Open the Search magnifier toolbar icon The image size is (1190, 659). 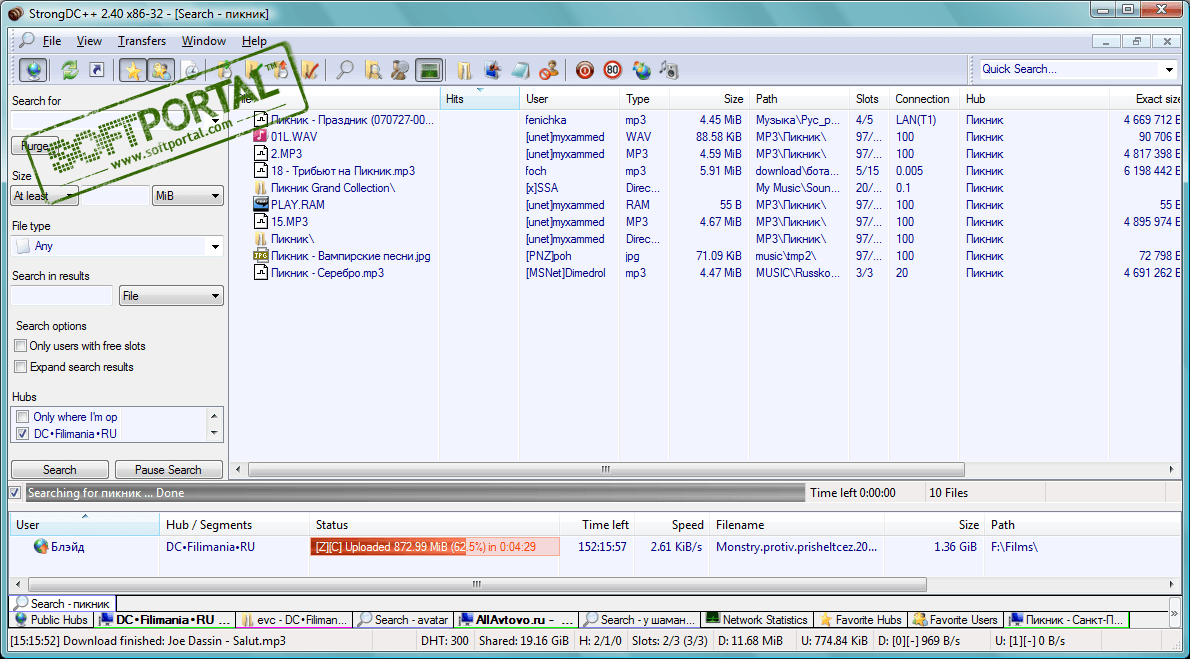click(345, 70)
